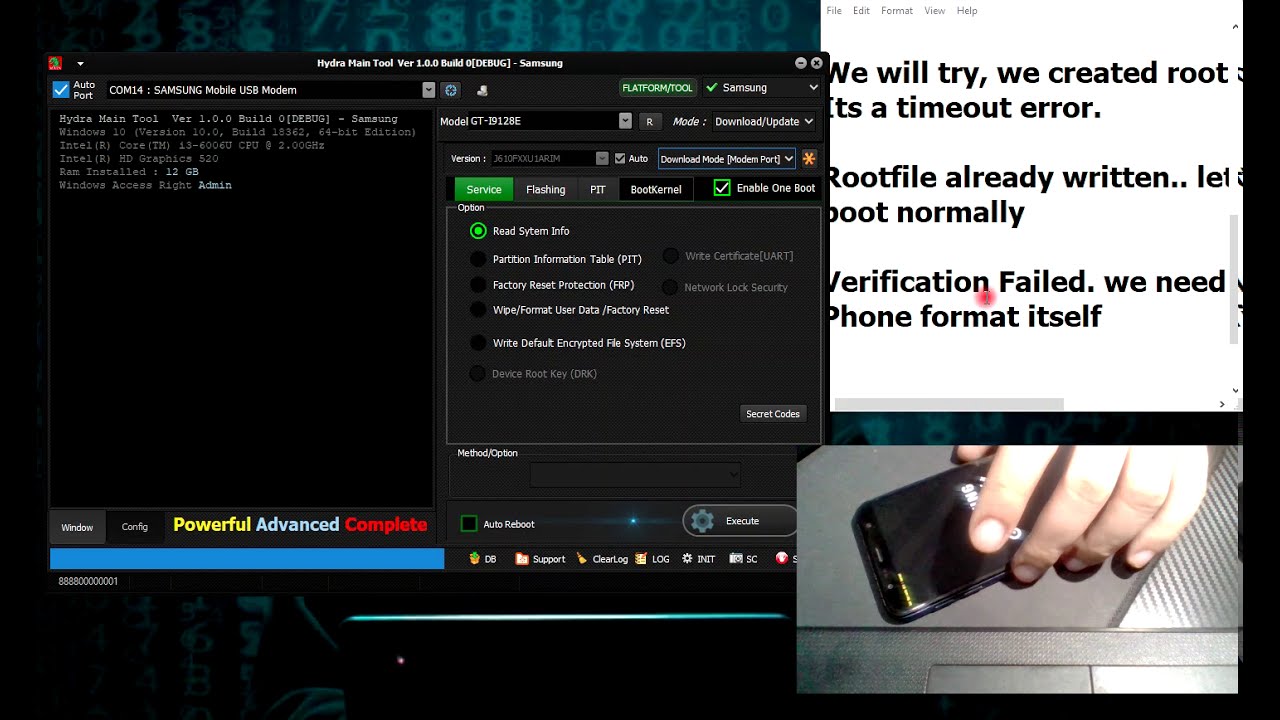Click the device manager icon next to scan icon
Screen dimensions: 1280x720
coord(482,90)
